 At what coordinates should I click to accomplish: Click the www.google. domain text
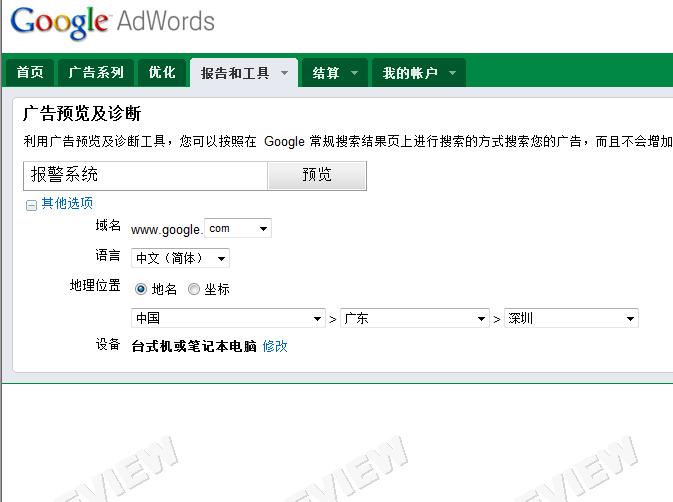point(166,230)
